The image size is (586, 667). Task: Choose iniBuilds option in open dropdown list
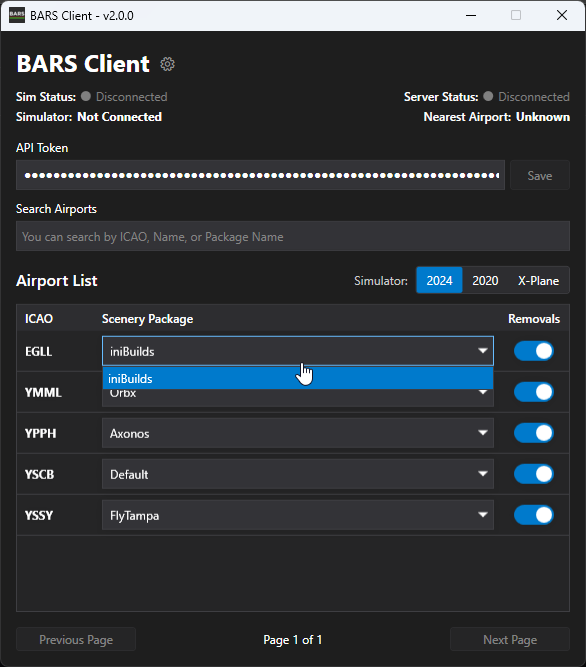298,378
